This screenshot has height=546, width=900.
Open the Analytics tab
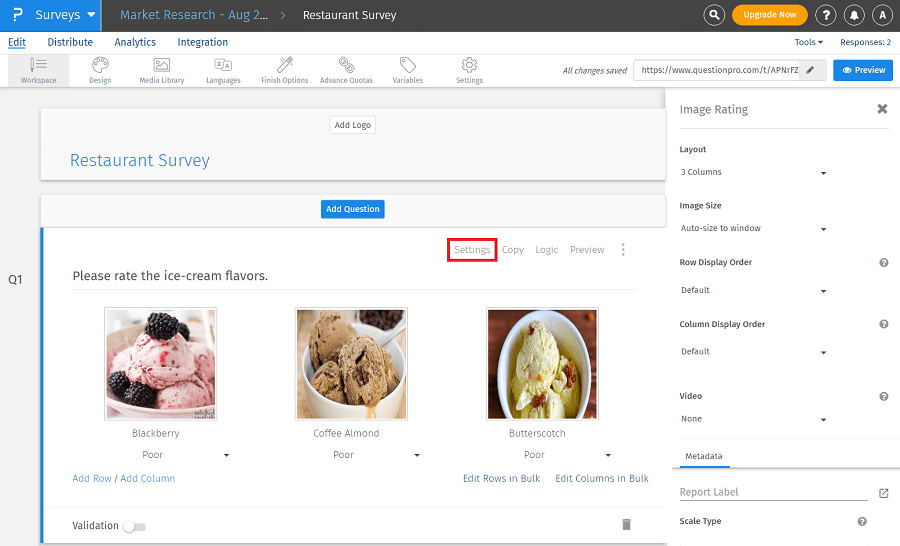(135, 42)
